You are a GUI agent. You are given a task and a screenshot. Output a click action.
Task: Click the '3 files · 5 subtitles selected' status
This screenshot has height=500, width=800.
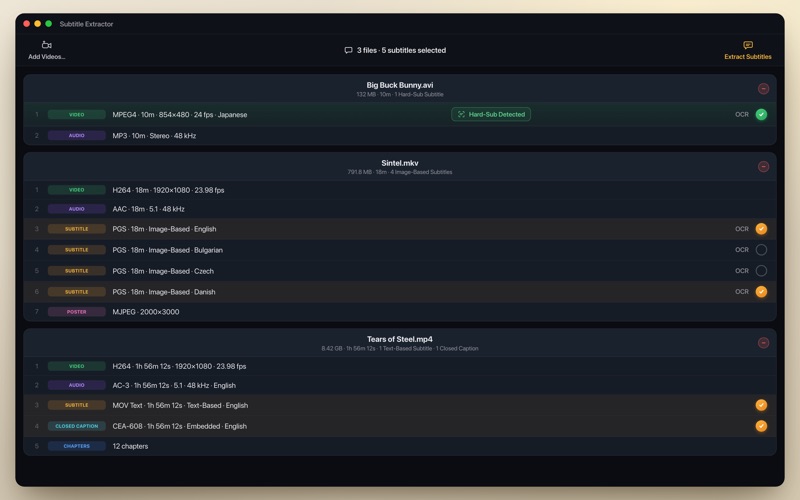(401, 50)
